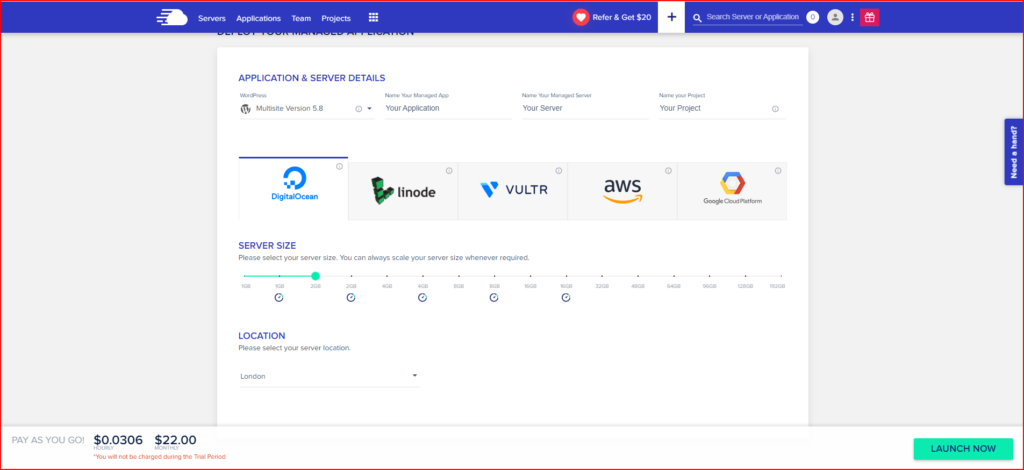The width and height of the screenshot is (1024, 470).
Task: Click the info icon on DigitalOcean card
Action: click(x=340, y=166)
